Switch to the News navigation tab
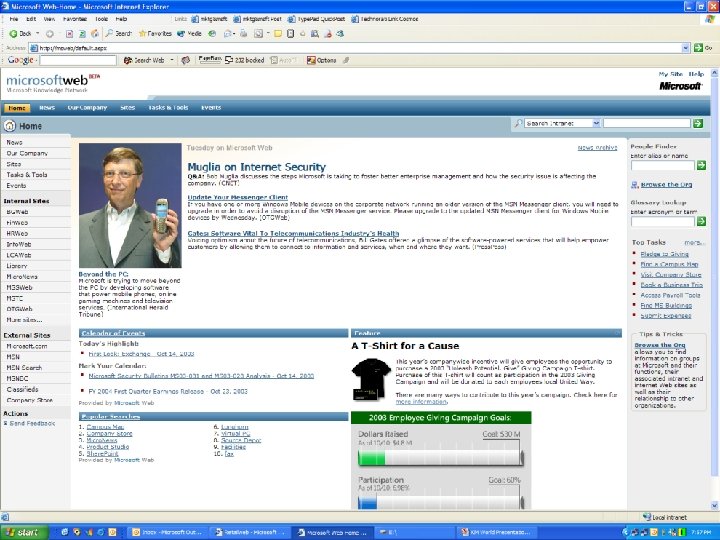720x540 pixels. tap(47, 108)
